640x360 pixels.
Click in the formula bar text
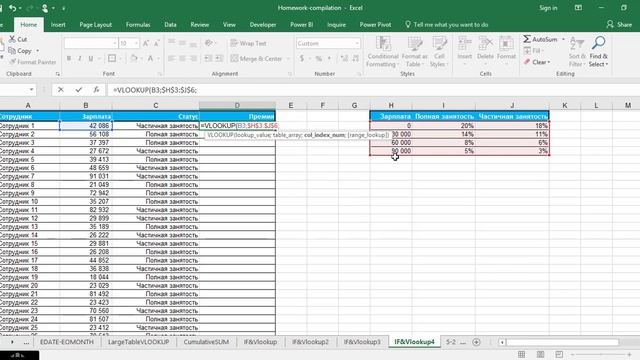click(155, 90)
